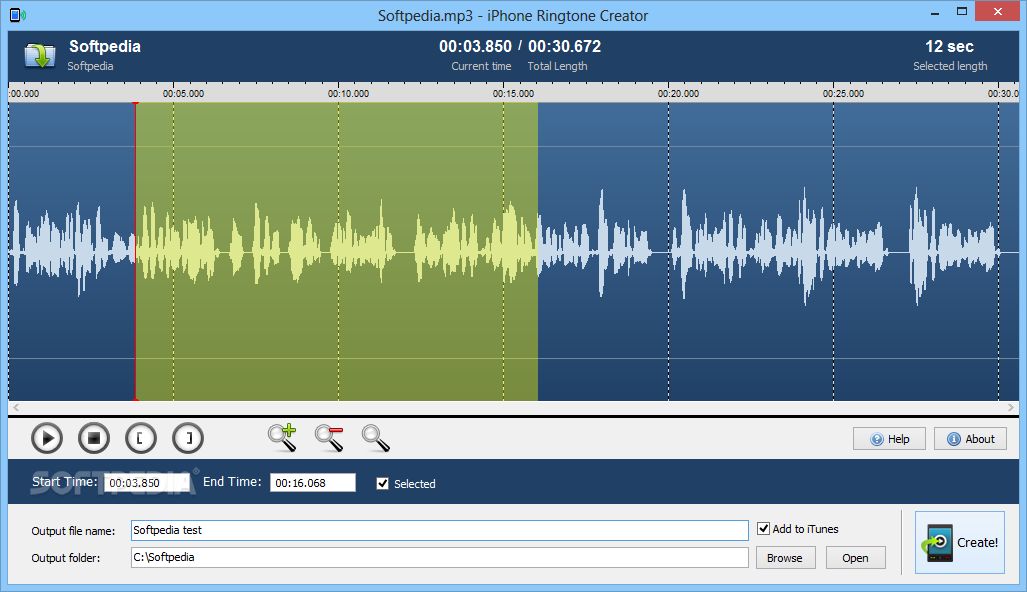1027x592 pixels.
Task: Zoom out with the minus magnifier
Action: pos(329,438)
